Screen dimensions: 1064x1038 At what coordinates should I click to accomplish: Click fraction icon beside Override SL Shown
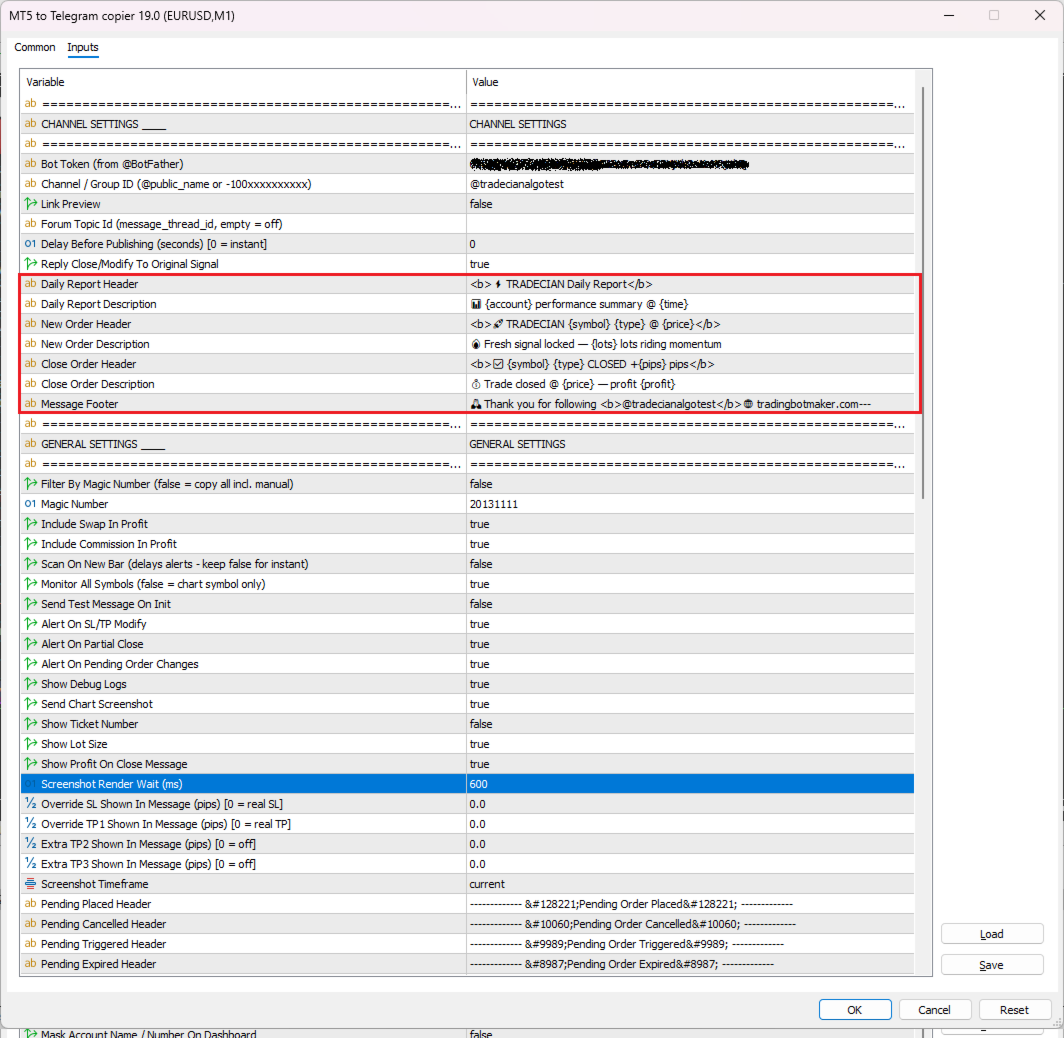[31, 803]
